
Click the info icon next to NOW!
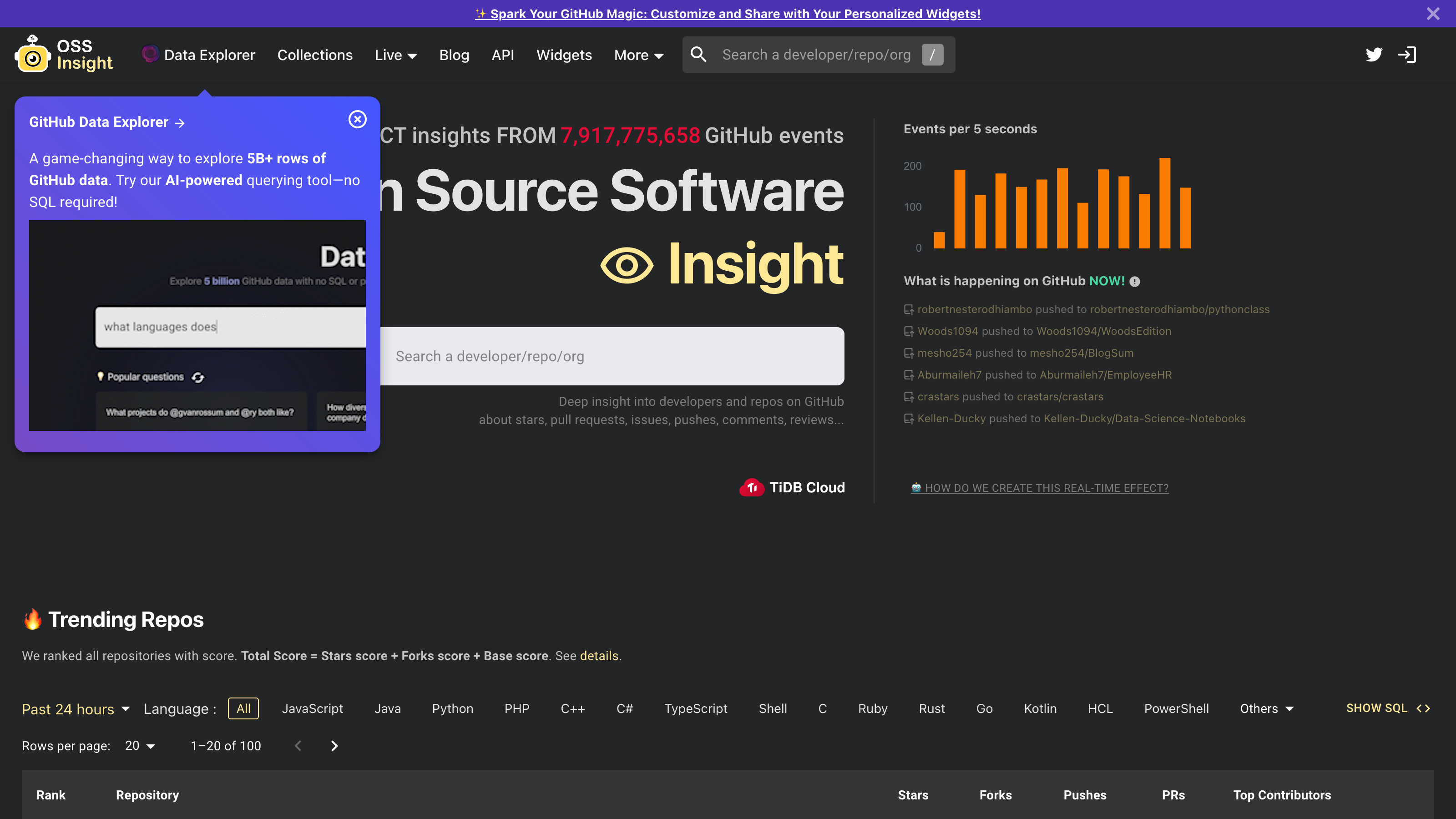[1134, 282]
